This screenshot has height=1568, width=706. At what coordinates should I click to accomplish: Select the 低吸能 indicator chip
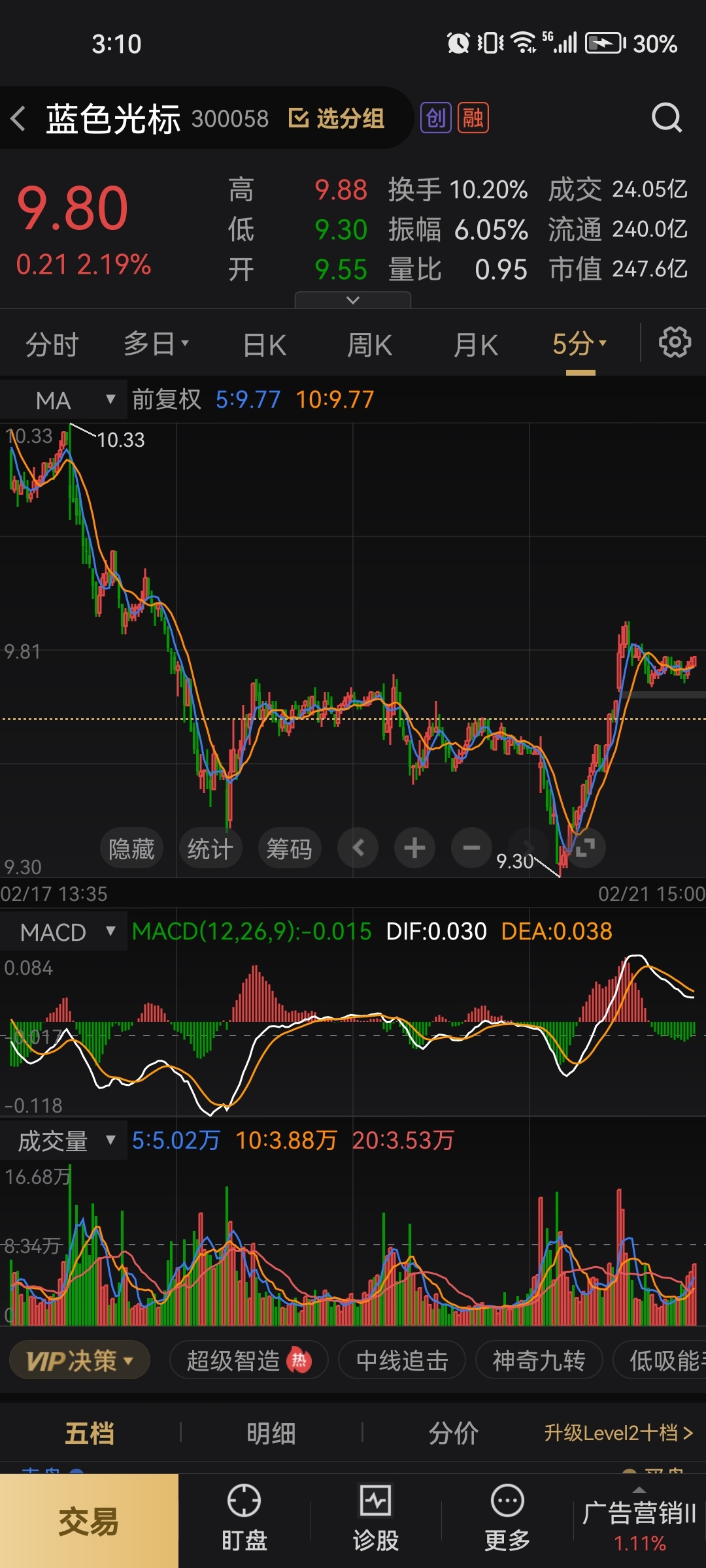coord(660,1361)
